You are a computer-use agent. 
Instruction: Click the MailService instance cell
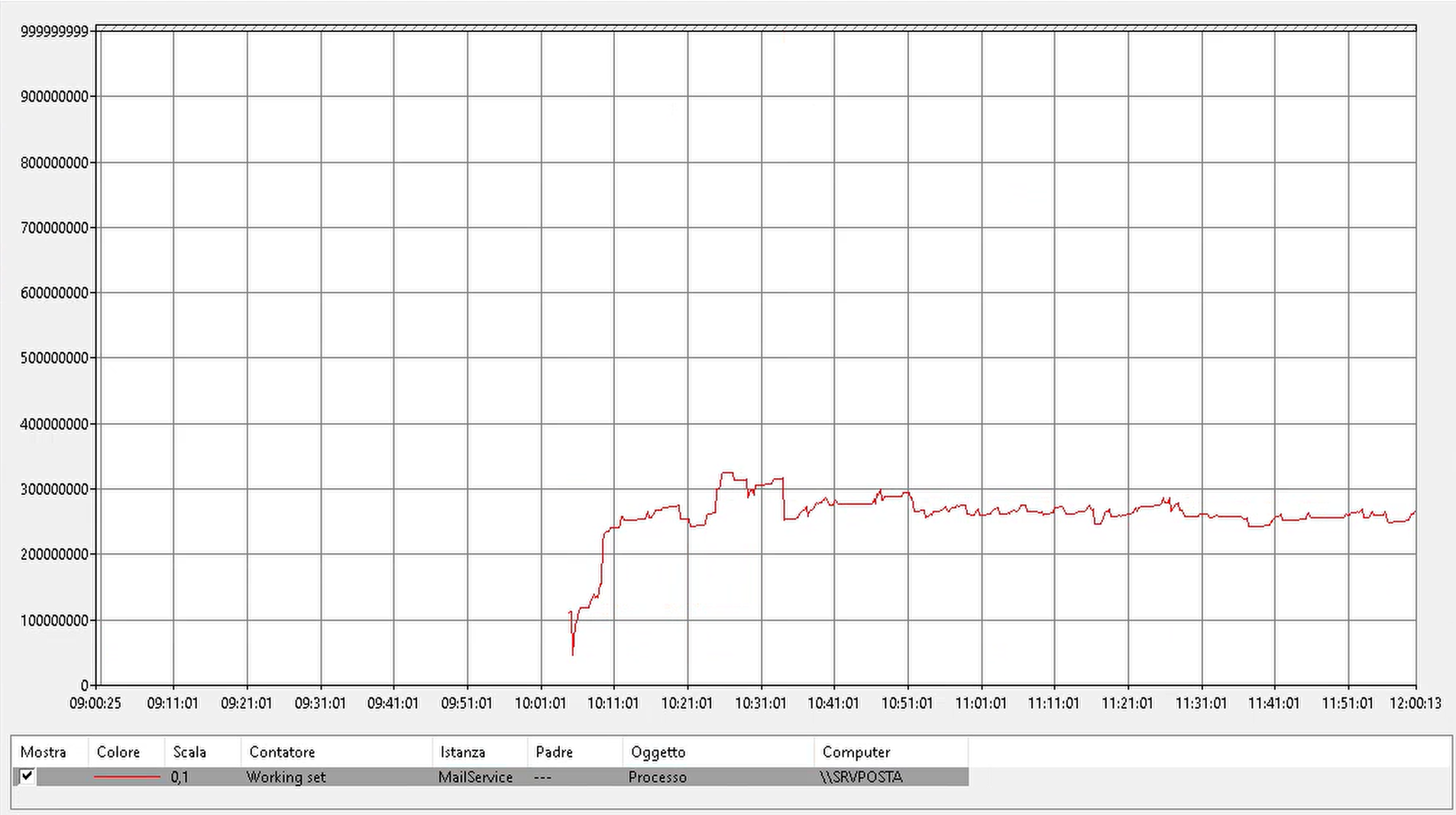(x=475, y=777)
